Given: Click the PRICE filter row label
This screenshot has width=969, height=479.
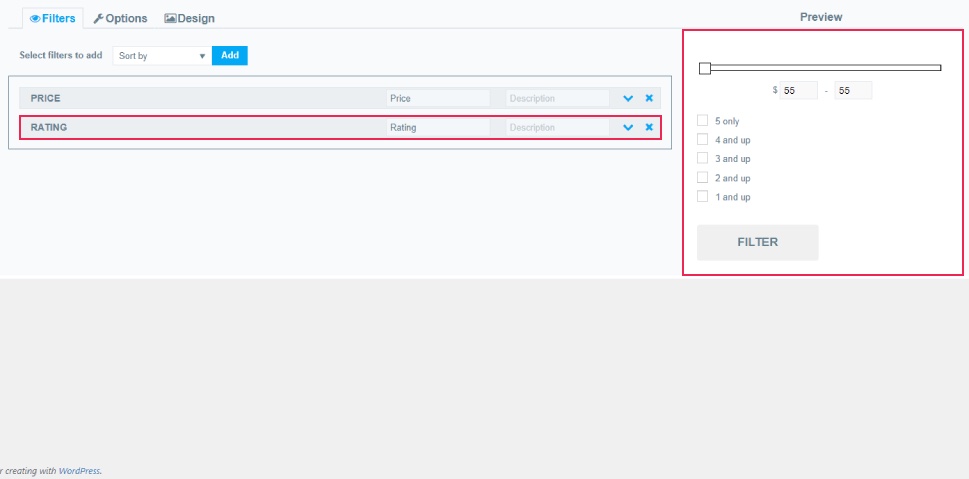Looking at the screenshot, I should 45,98.
